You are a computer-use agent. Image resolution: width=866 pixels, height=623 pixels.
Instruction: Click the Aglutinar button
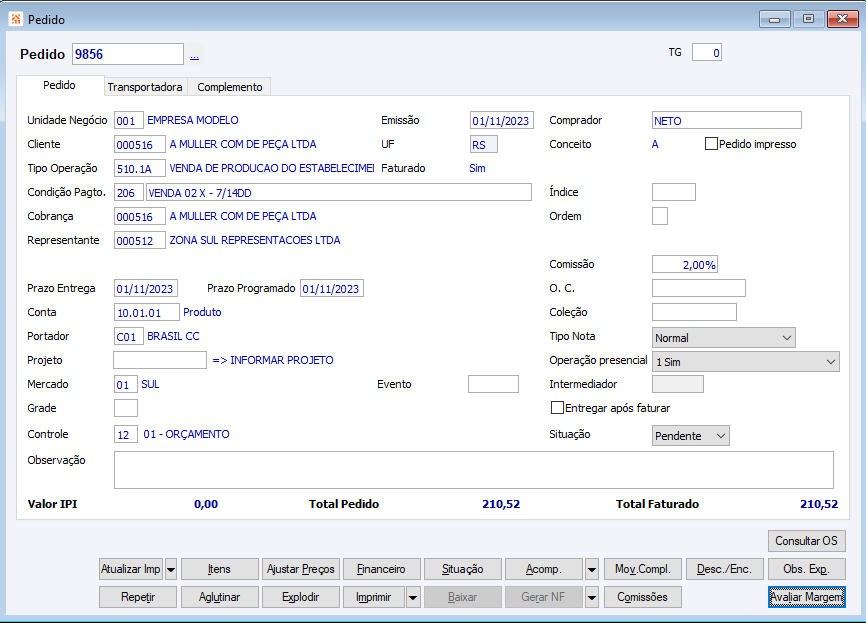(x=219, y=597)
